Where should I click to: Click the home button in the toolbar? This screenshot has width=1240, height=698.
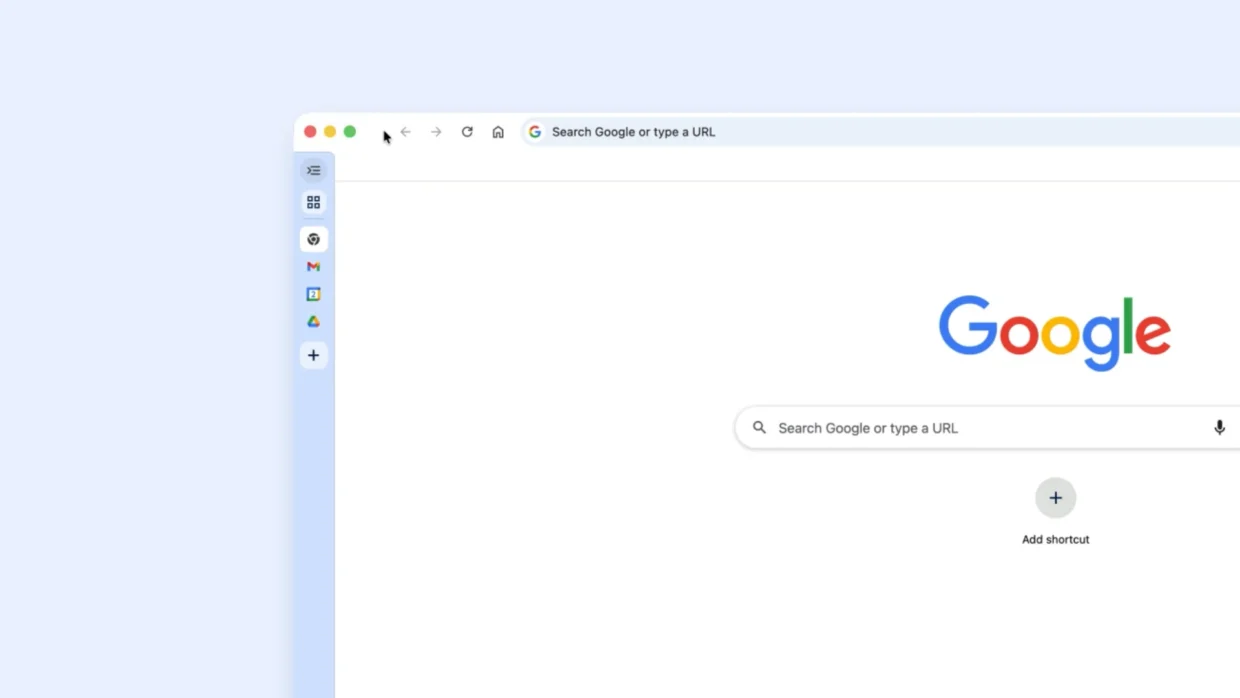point(498,131)
